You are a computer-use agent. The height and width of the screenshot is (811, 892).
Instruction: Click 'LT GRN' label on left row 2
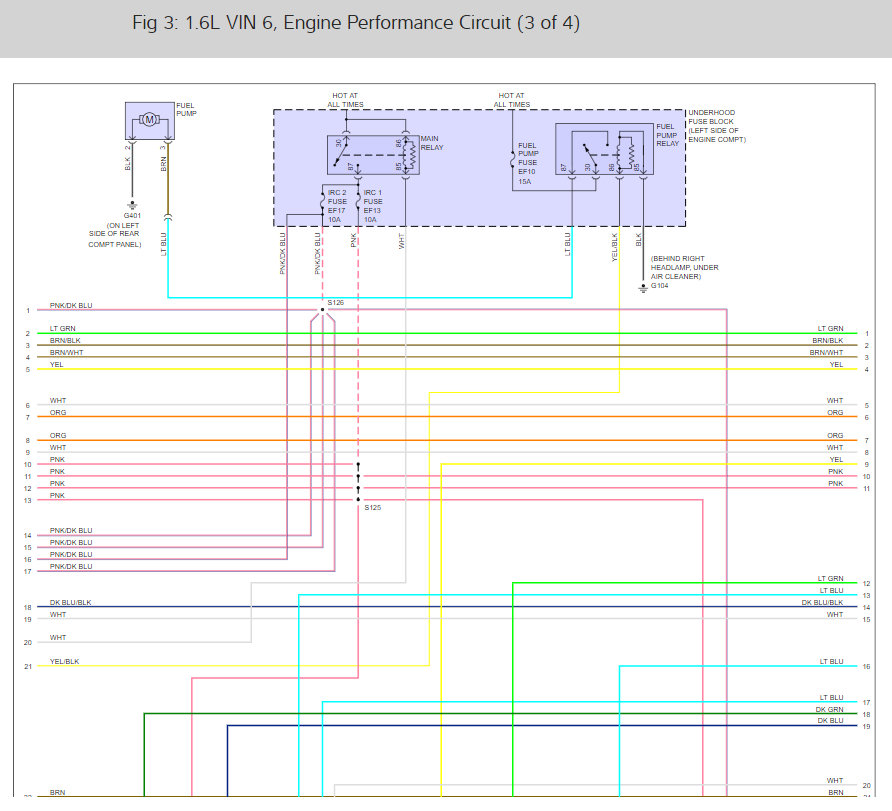[62, 328]
